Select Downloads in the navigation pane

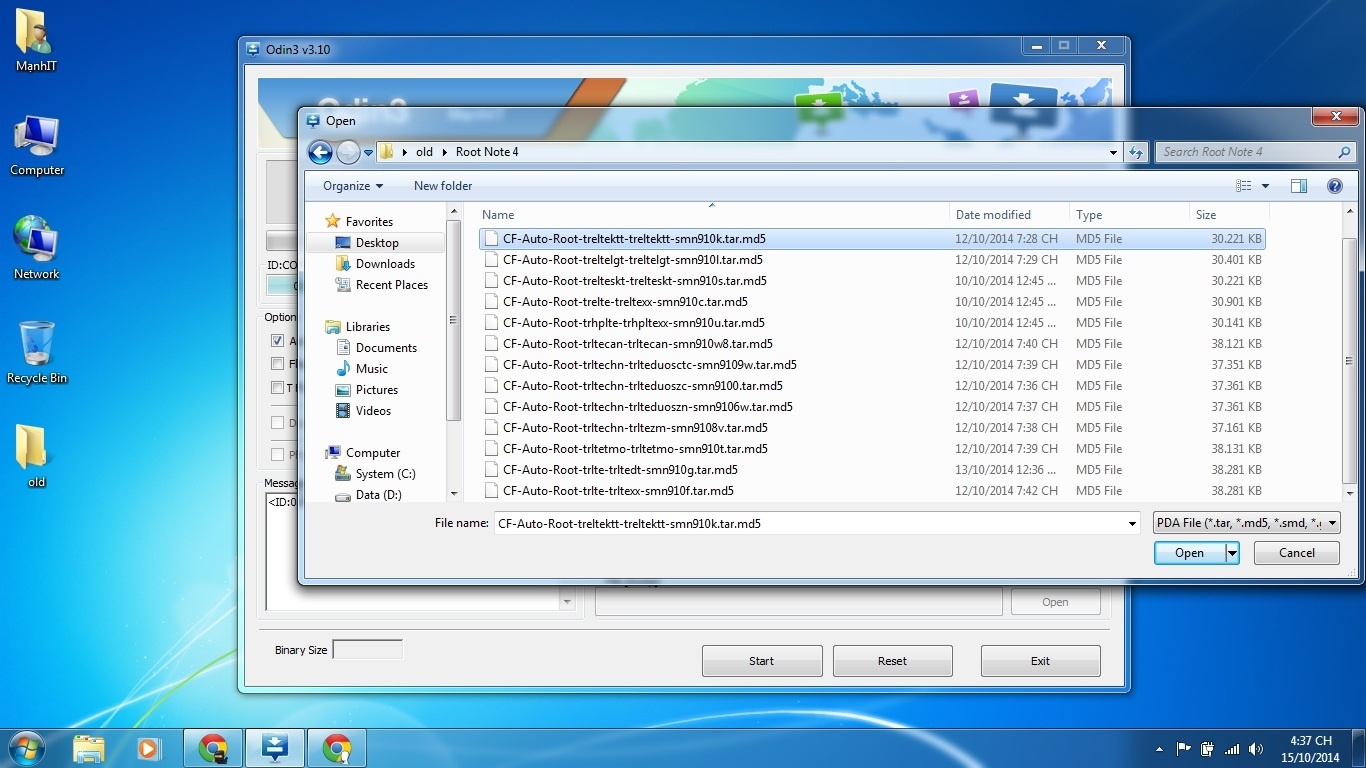click(x=385, y=264)
